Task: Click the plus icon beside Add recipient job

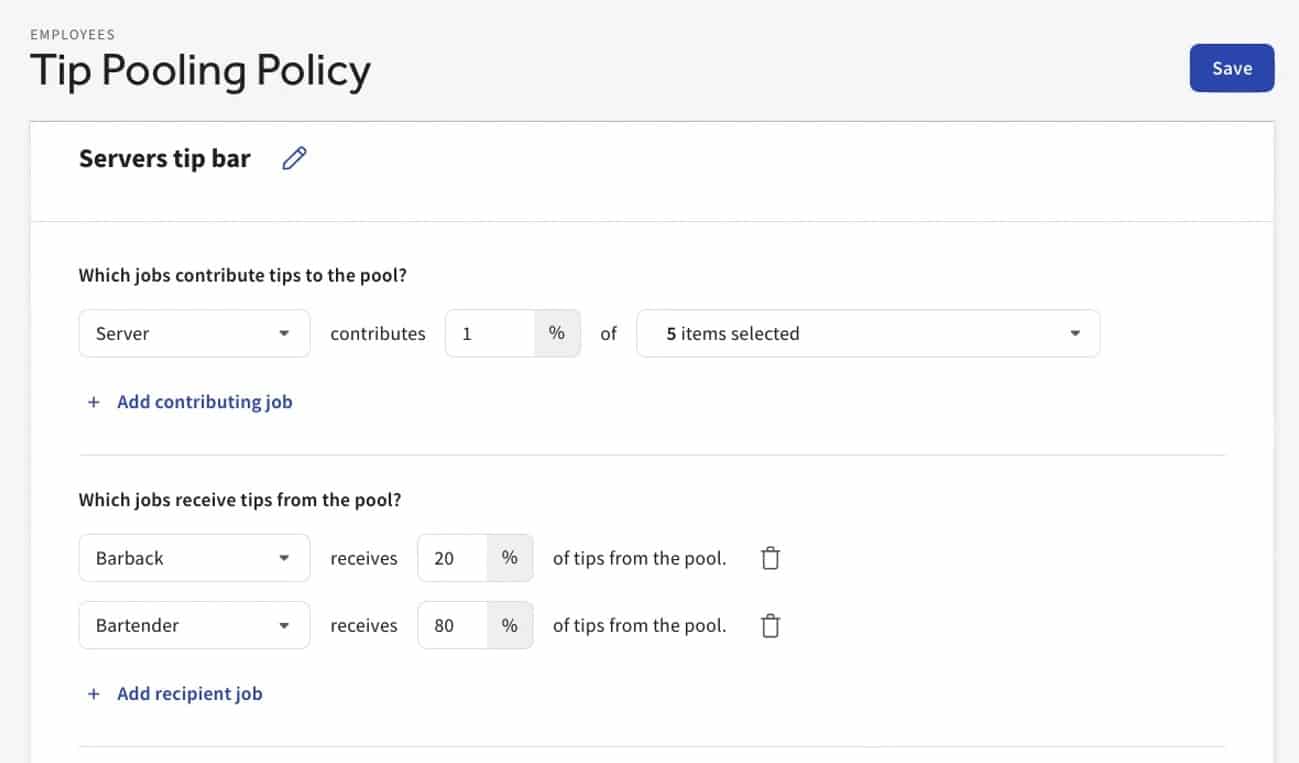Action: 93,693
